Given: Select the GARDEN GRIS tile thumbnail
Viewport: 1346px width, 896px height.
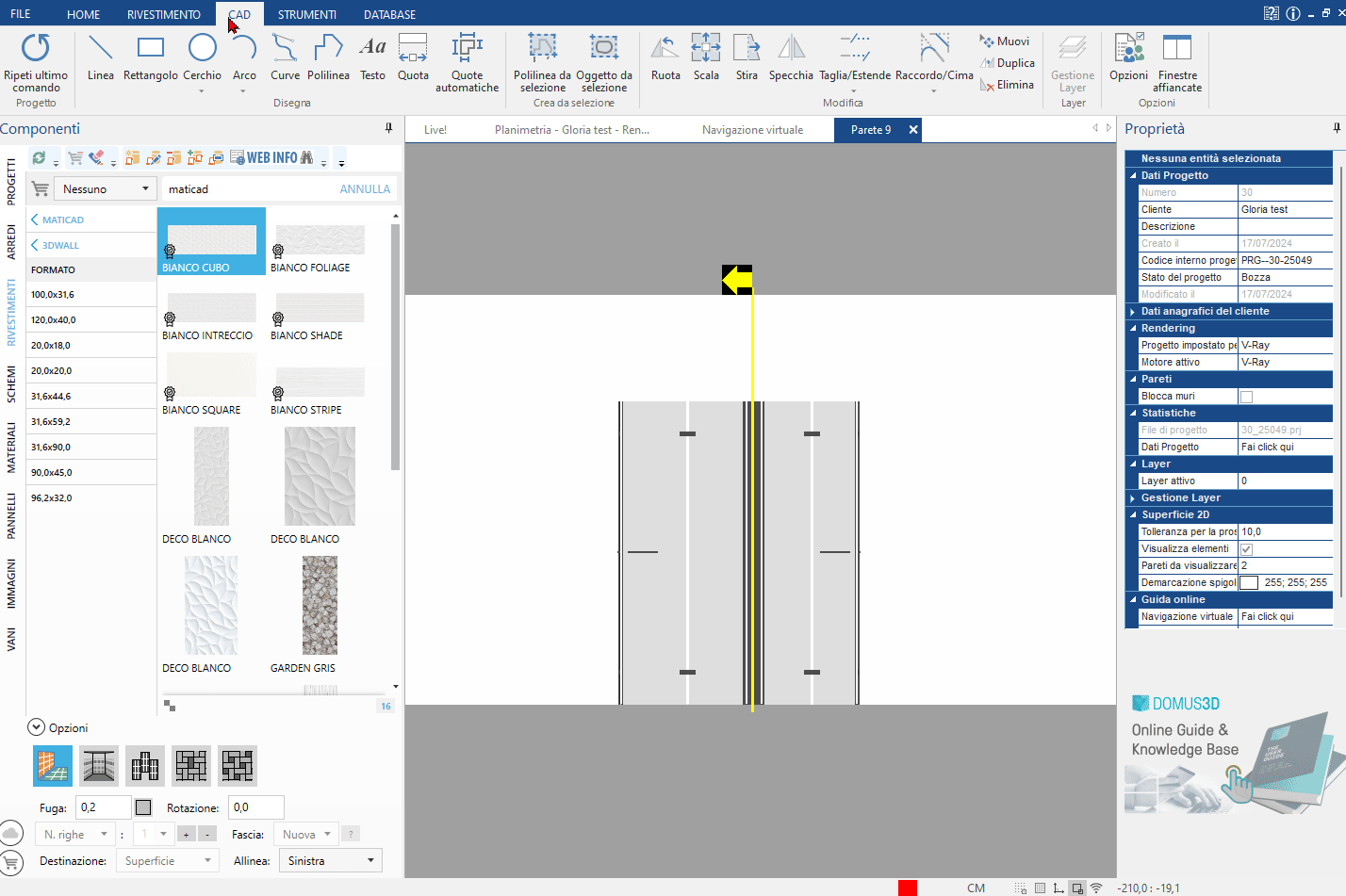Looking at the screenshot, I should (x=320, y=606).
